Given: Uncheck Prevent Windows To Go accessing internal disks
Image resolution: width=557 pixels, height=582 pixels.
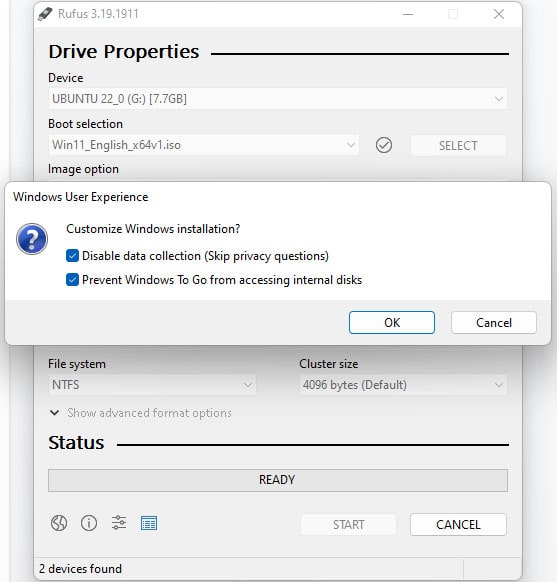Looking at the screenshot, I should (72, 280).
